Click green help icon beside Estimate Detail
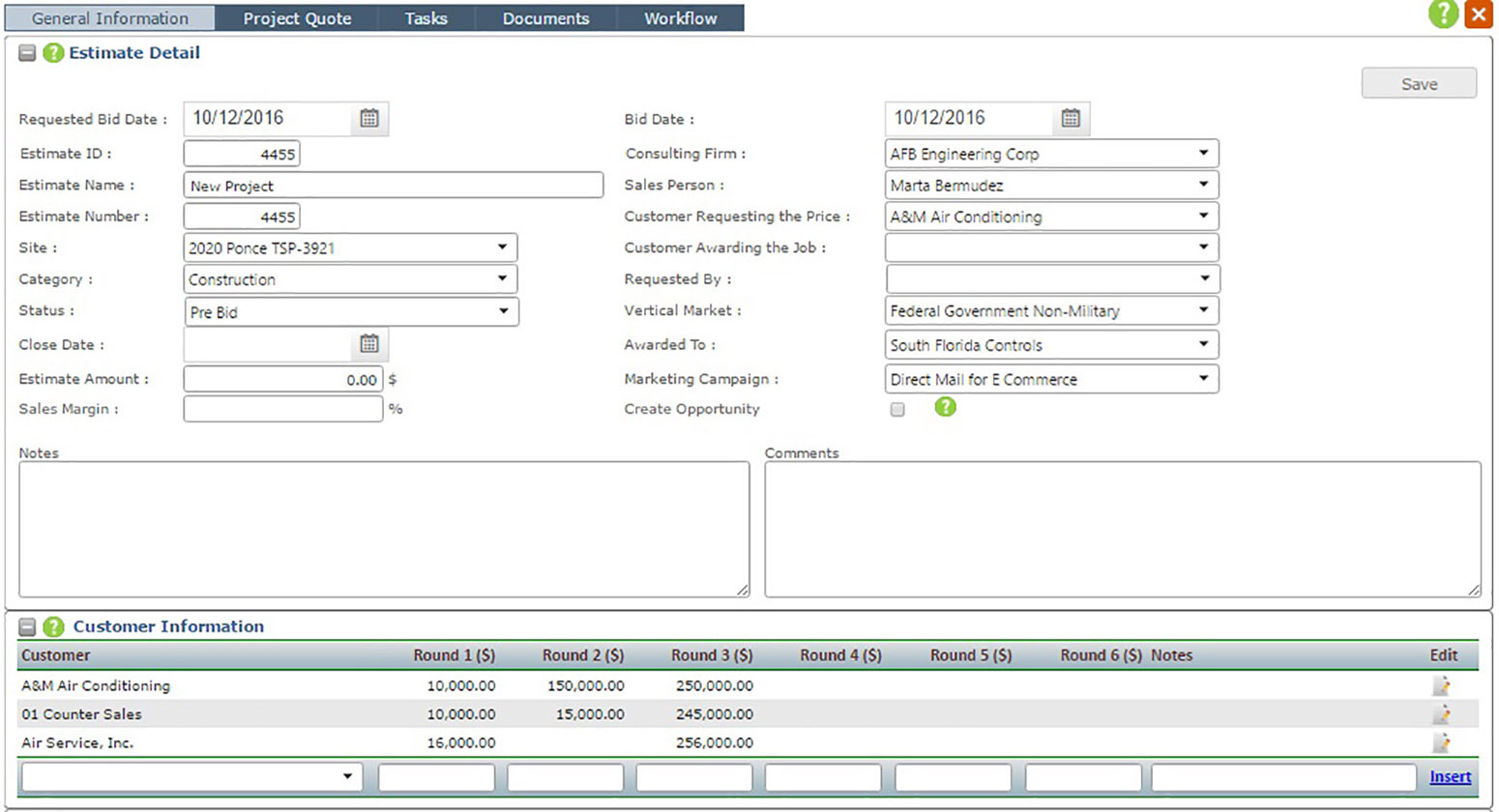The image size is (1499, 812). click(53, 53)
